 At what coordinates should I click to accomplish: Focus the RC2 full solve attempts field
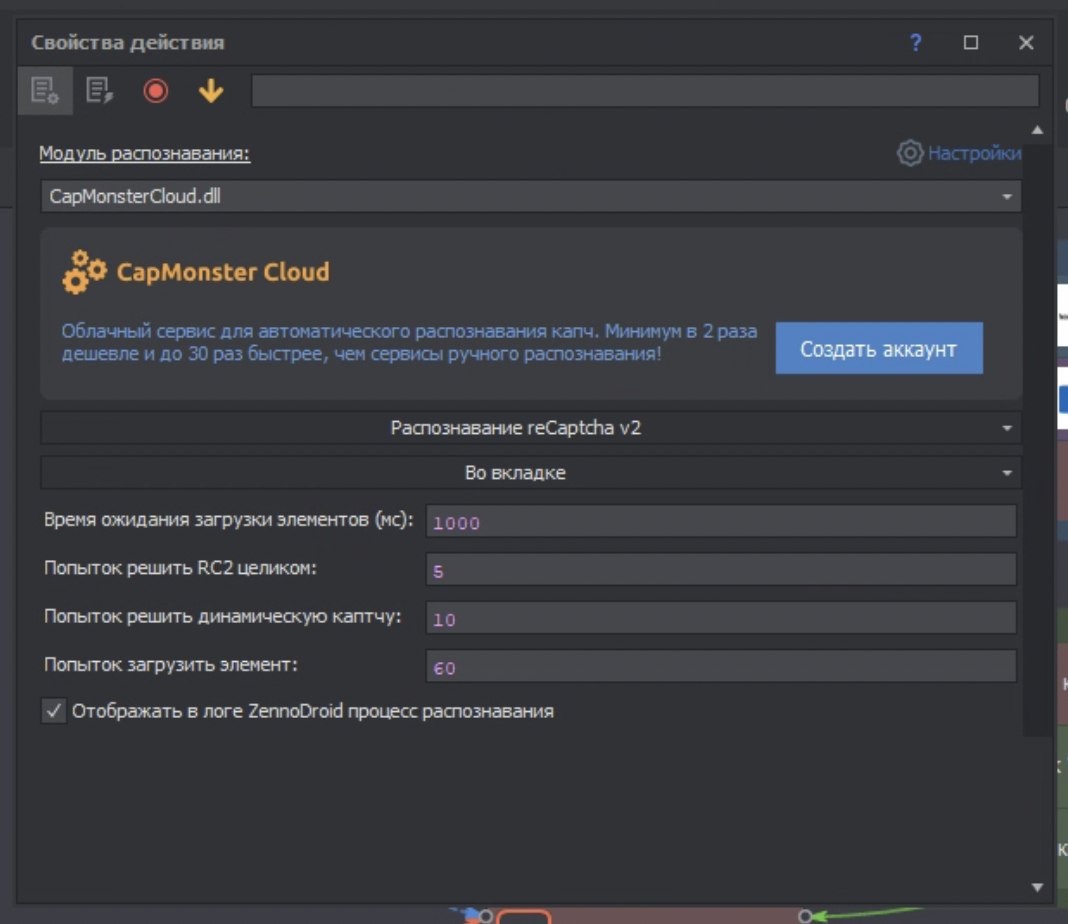coord(721,570)
